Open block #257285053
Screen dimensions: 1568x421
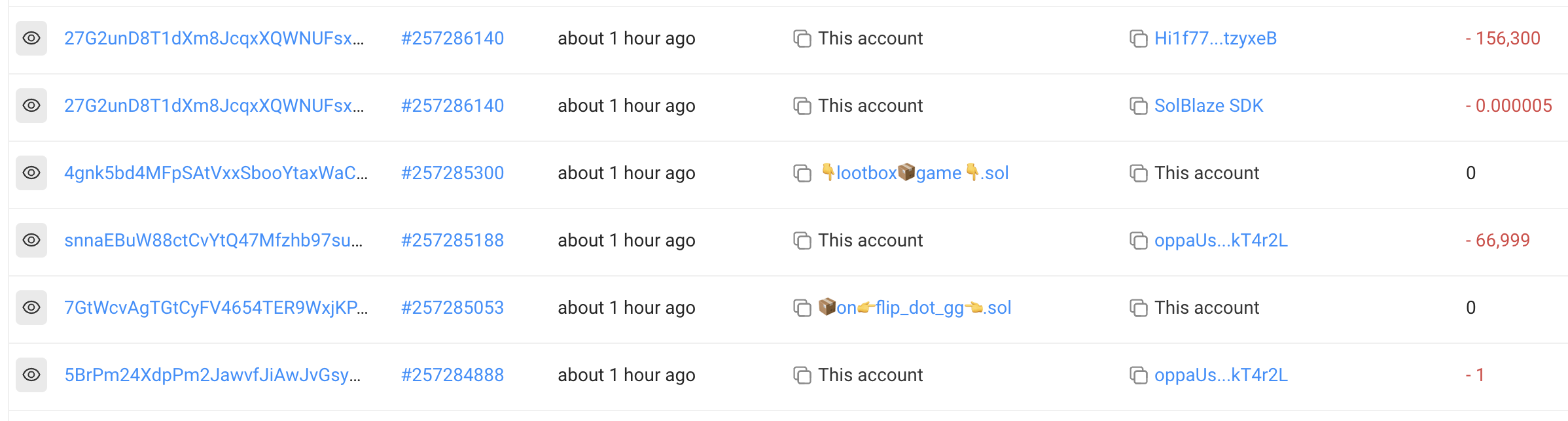(452, 308)
